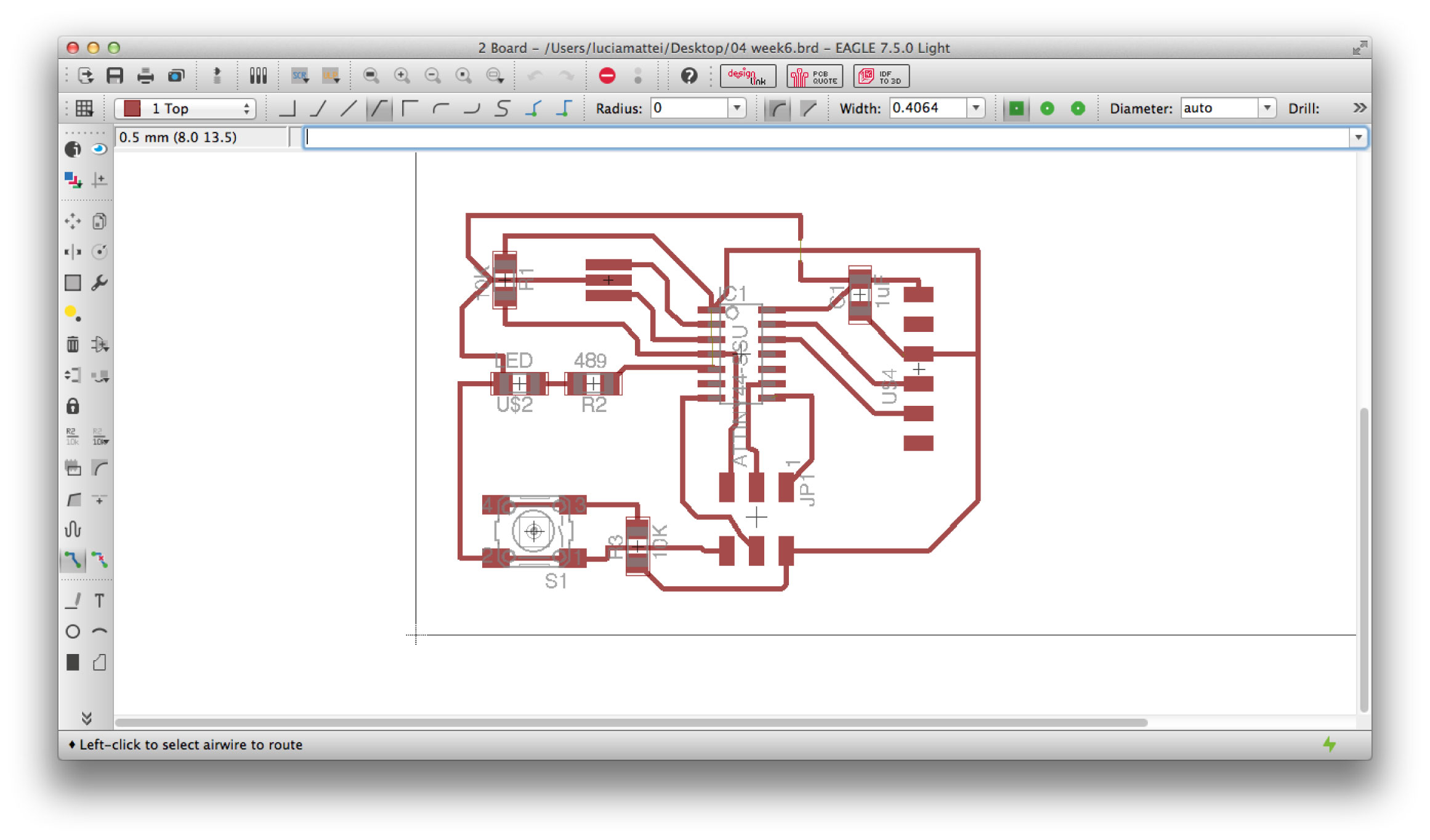
Task: Open the CAM processor icon
Action: (176, 76)
